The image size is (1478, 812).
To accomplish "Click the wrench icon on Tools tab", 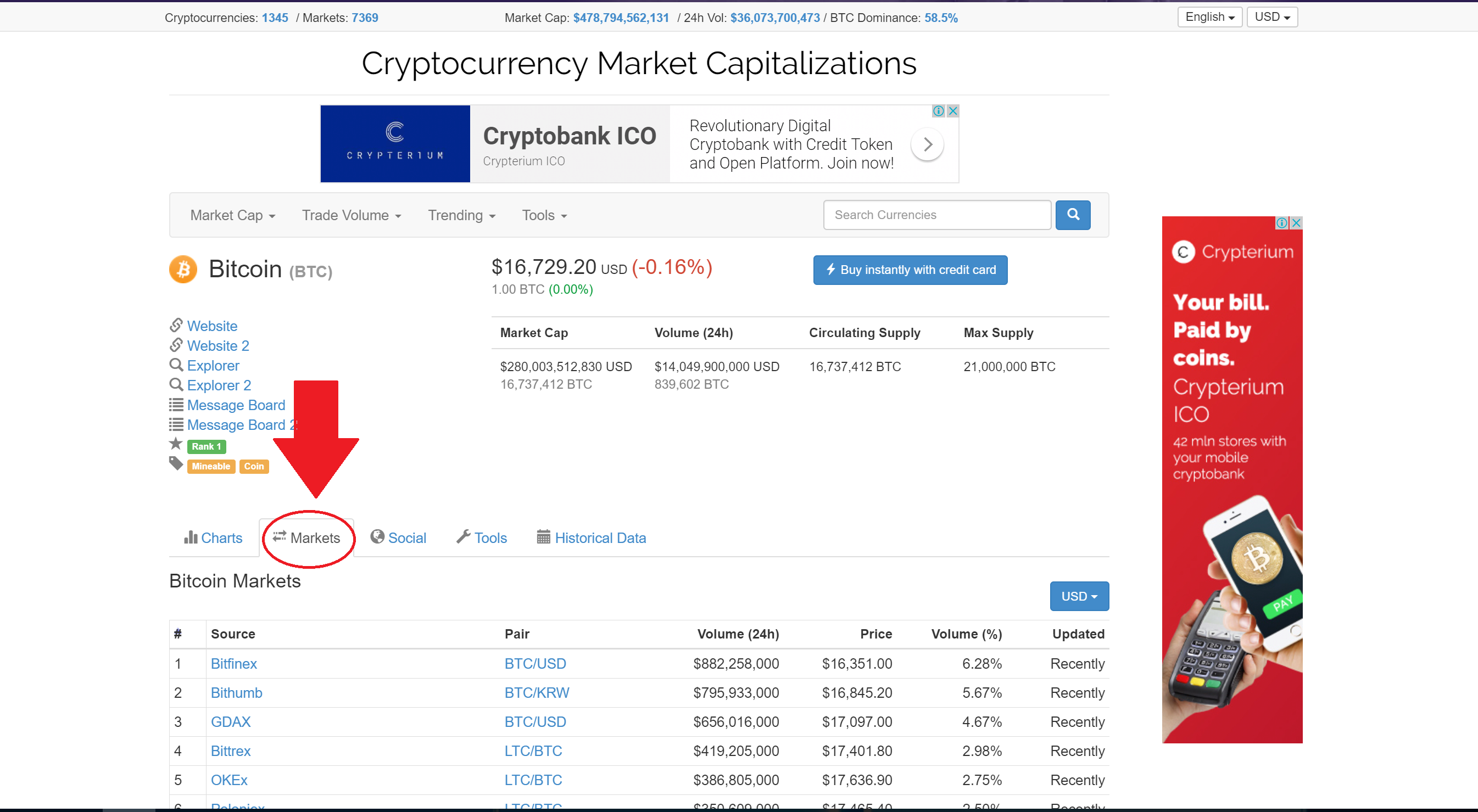I will click(464, 536).
